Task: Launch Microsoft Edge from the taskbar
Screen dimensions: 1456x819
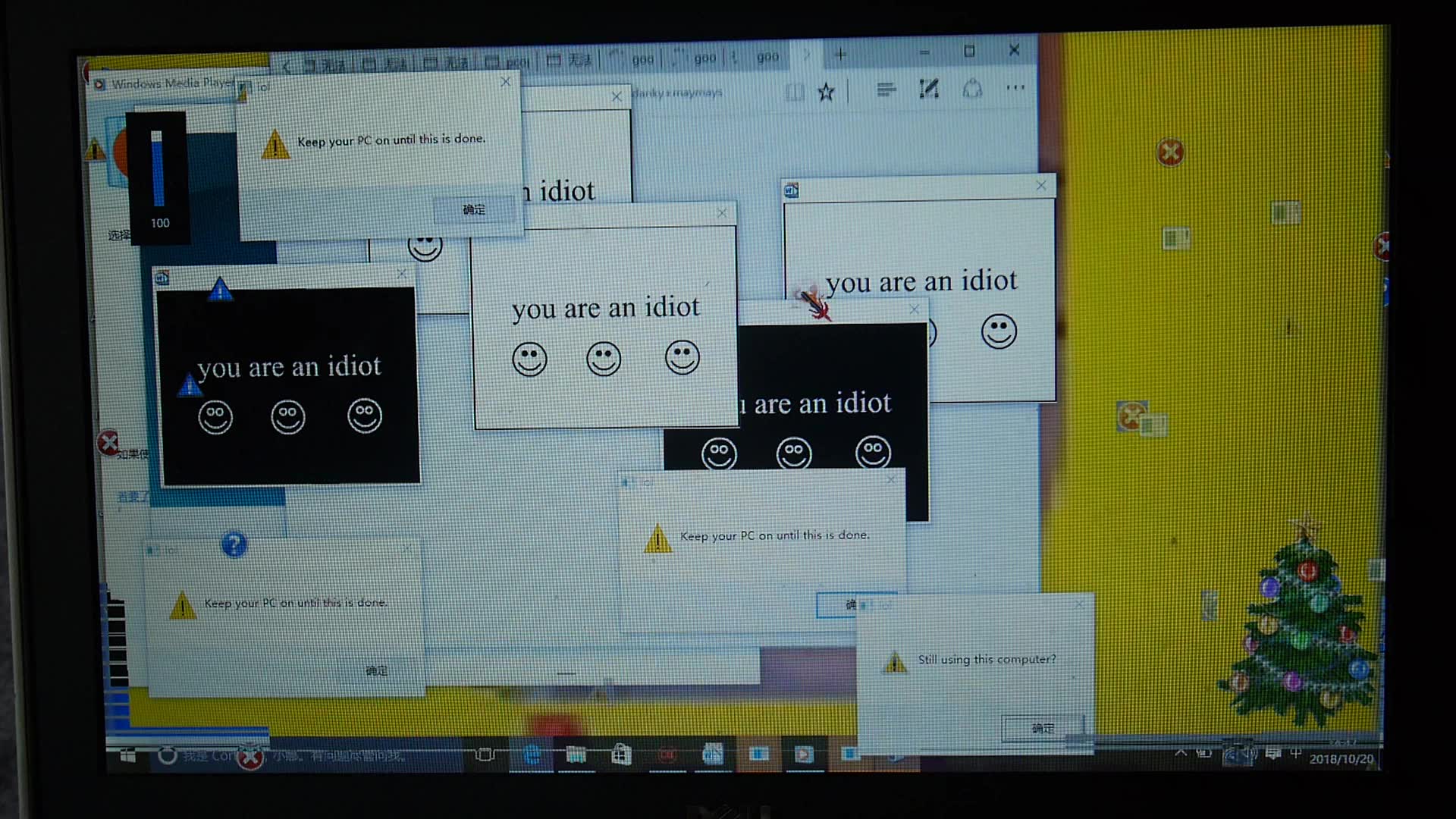Action: (x=531, y=755)
